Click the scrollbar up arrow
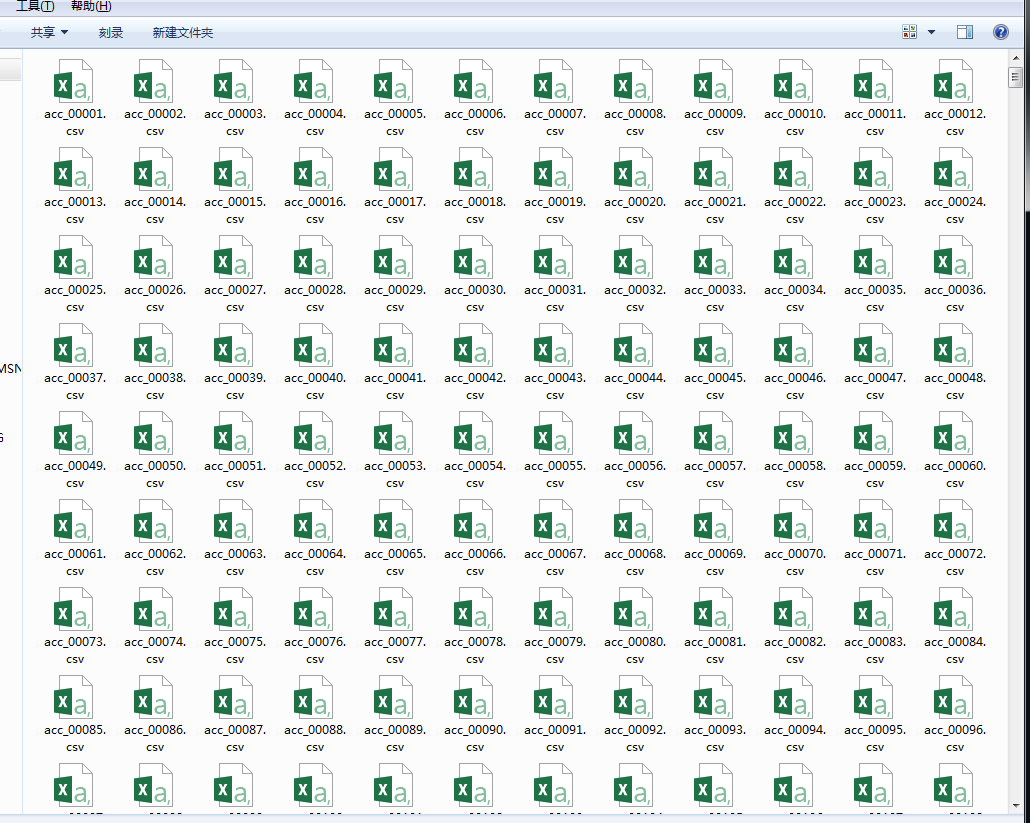Screen dimensions: 1030x823 click(x=1016, y=58)
